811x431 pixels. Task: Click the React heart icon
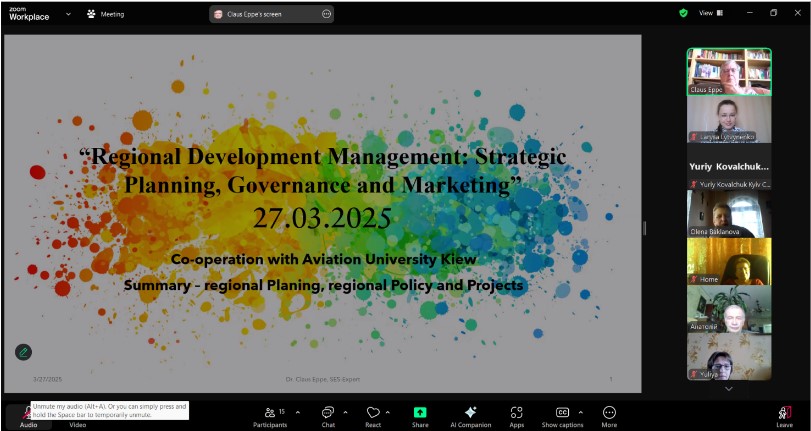[372, 413]
